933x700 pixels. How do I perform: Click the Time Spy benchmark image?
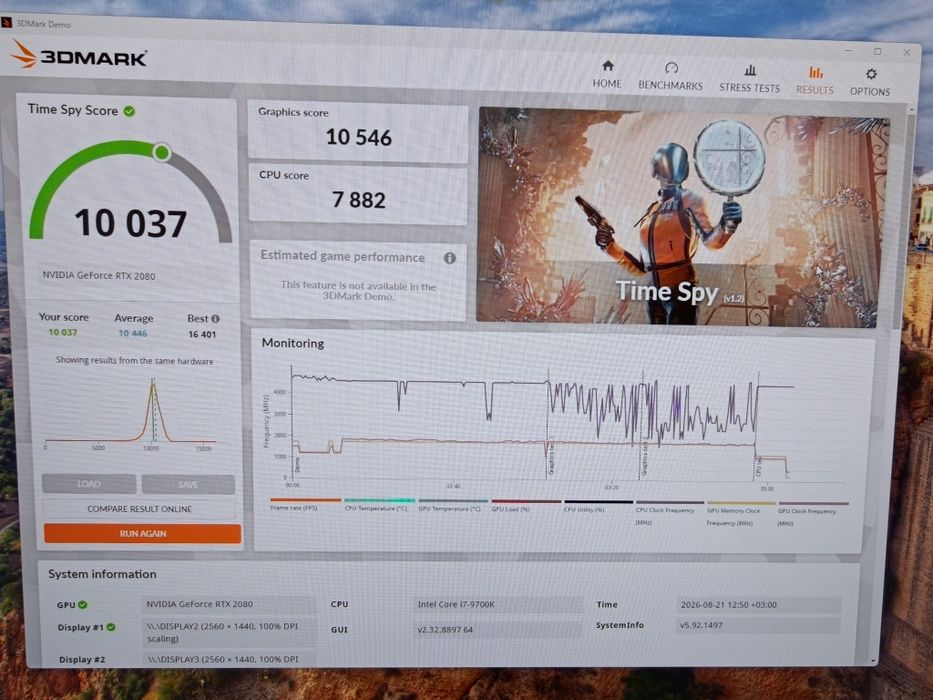(682, 217)
